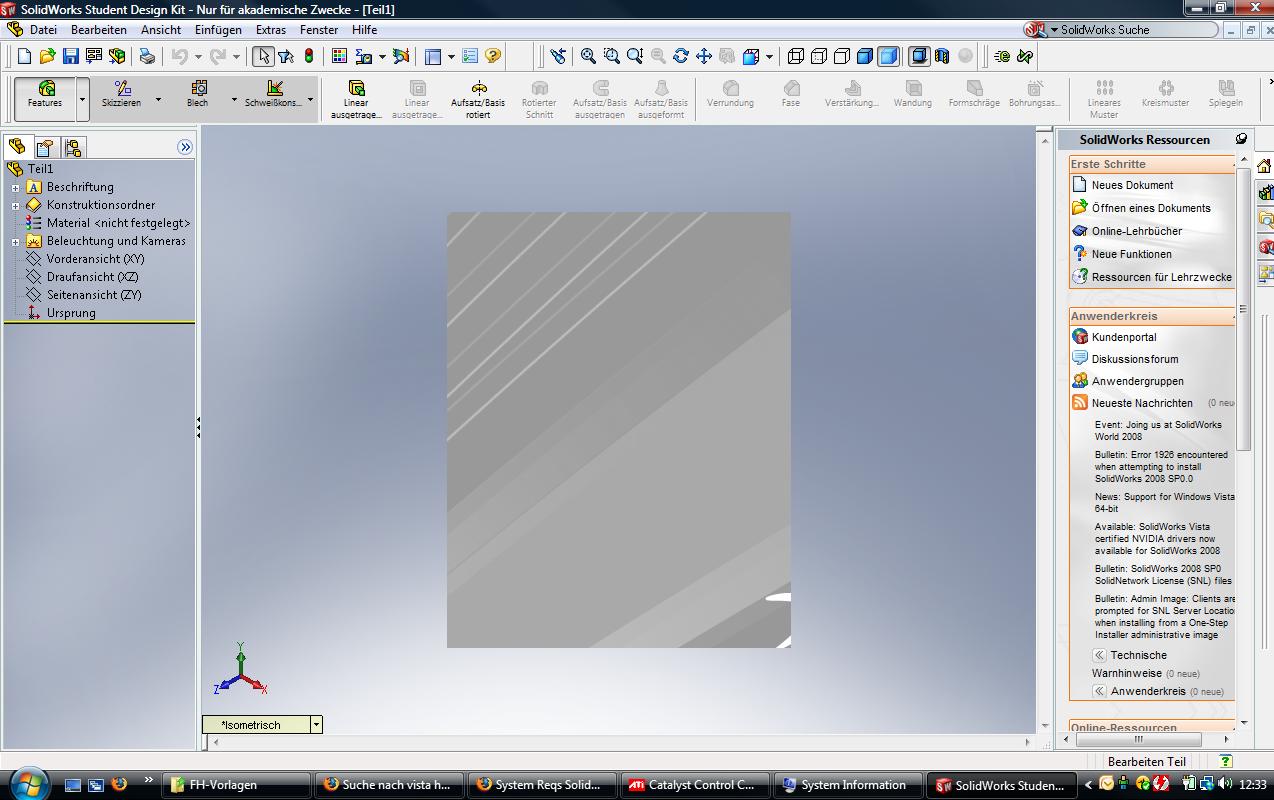Open the view orientation cube dropdown

click(769, 57)
